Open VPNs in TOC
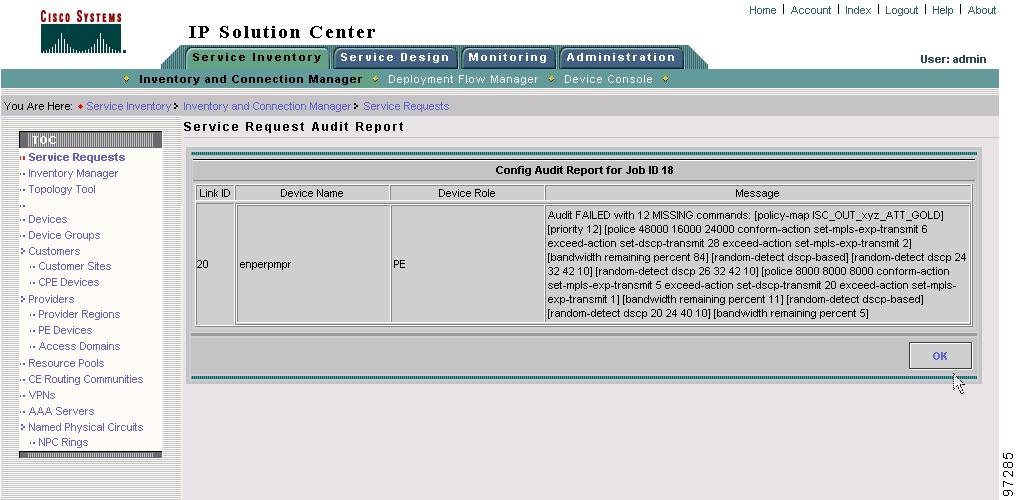Viewport: 1016px width, 500px height. pyautogui.click(x=41, y=395)
